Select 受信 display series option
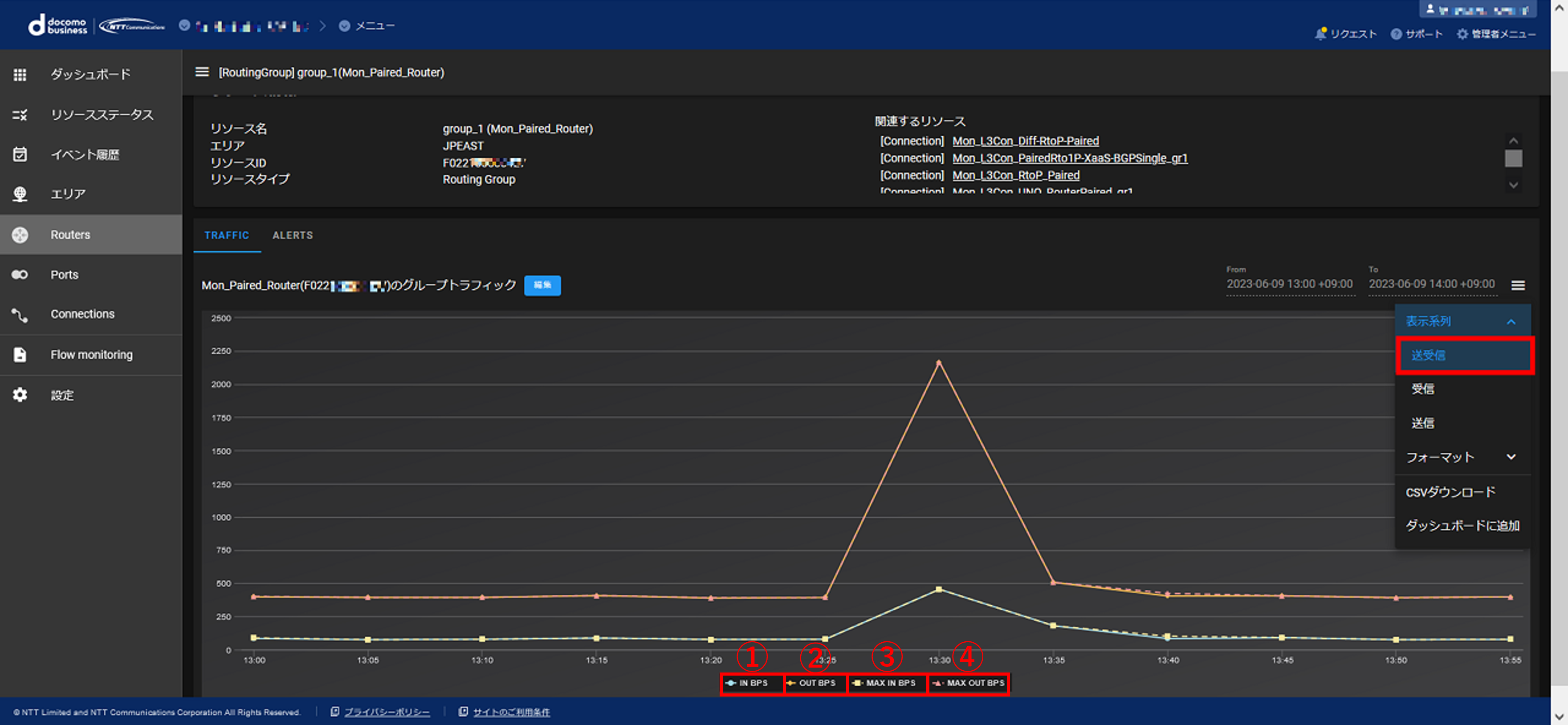Viewport: 1568px width, 725px height. tap(1462, 389)
